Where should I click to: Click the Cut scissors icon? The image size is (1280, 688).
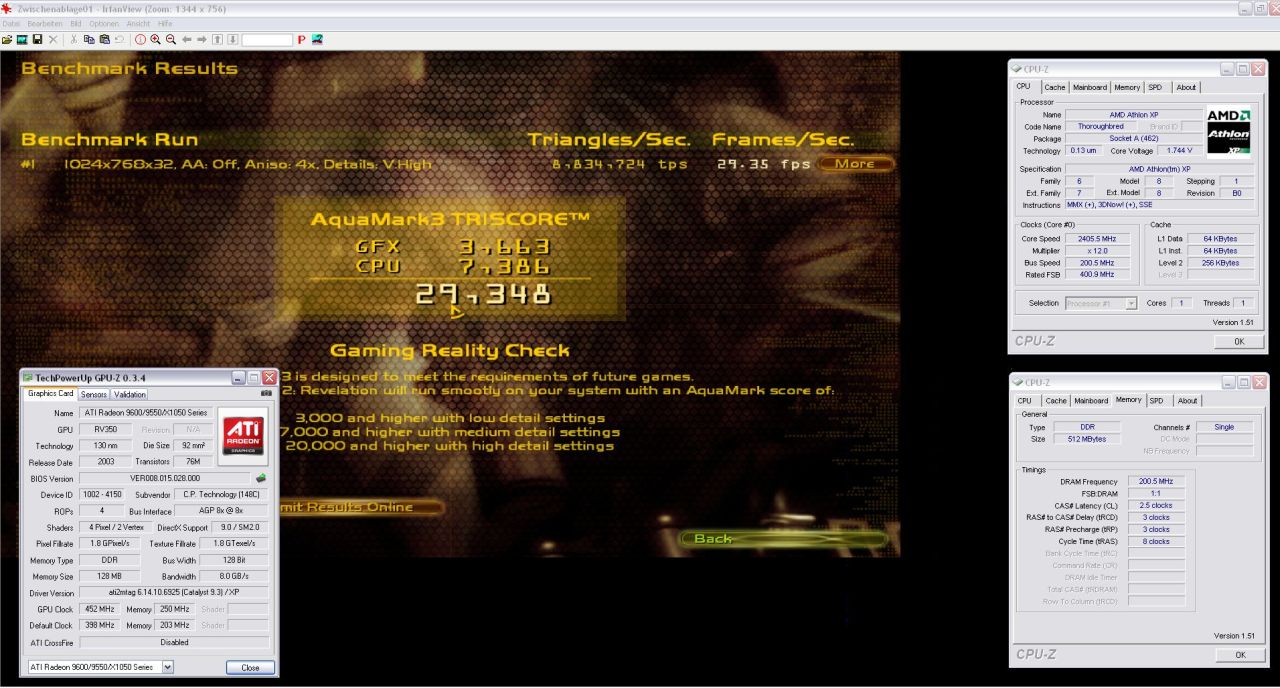pyautogui.click(x=74, y=39)
